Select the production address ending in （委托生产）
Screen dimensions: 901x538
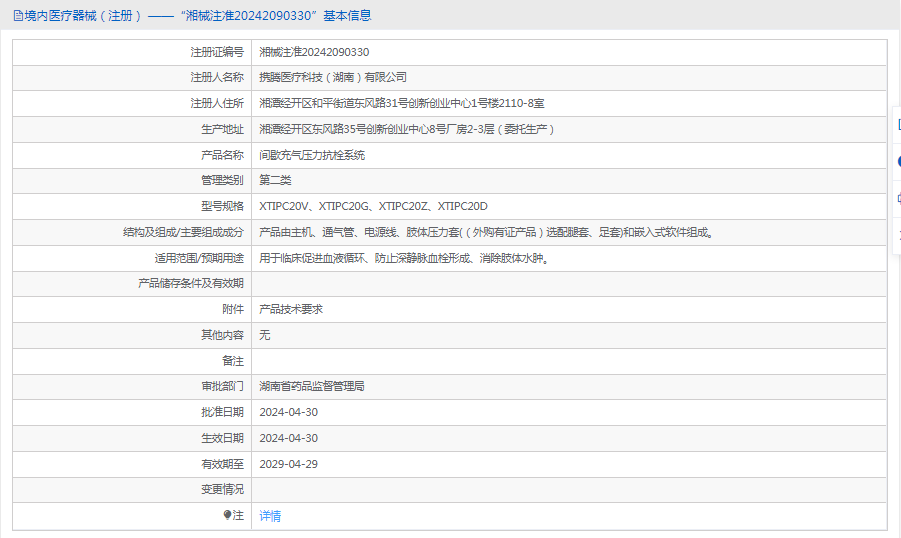coord(407,129)
